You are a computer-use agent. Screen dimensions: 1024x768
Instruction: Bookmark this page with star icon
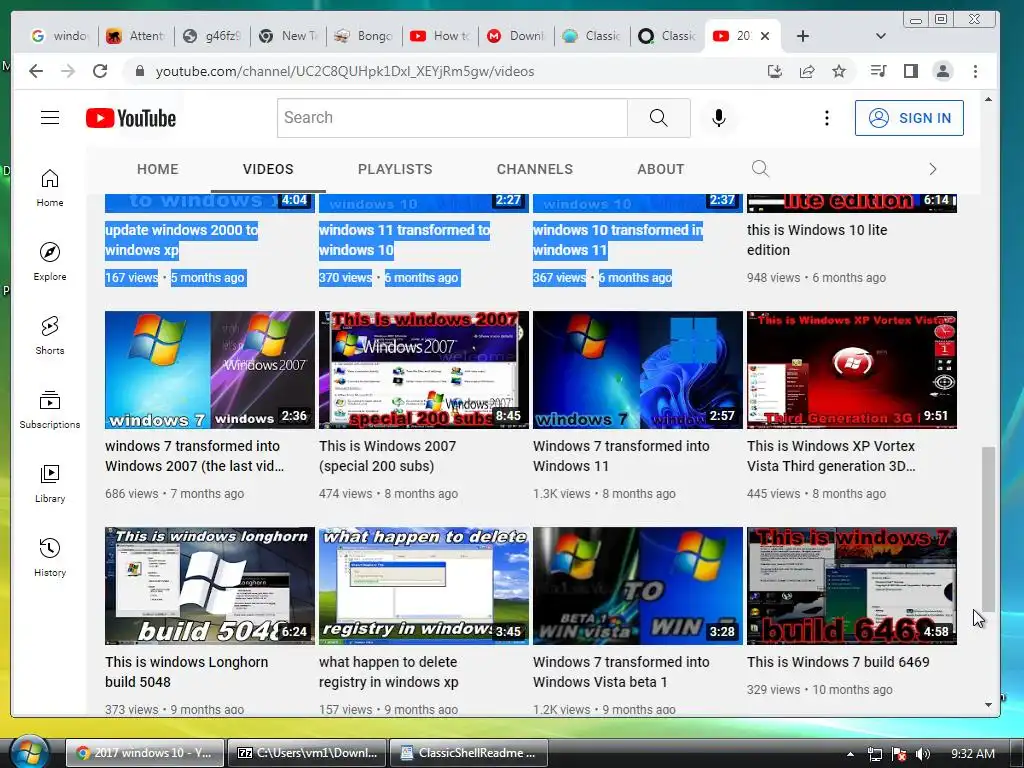pos(839,71)
